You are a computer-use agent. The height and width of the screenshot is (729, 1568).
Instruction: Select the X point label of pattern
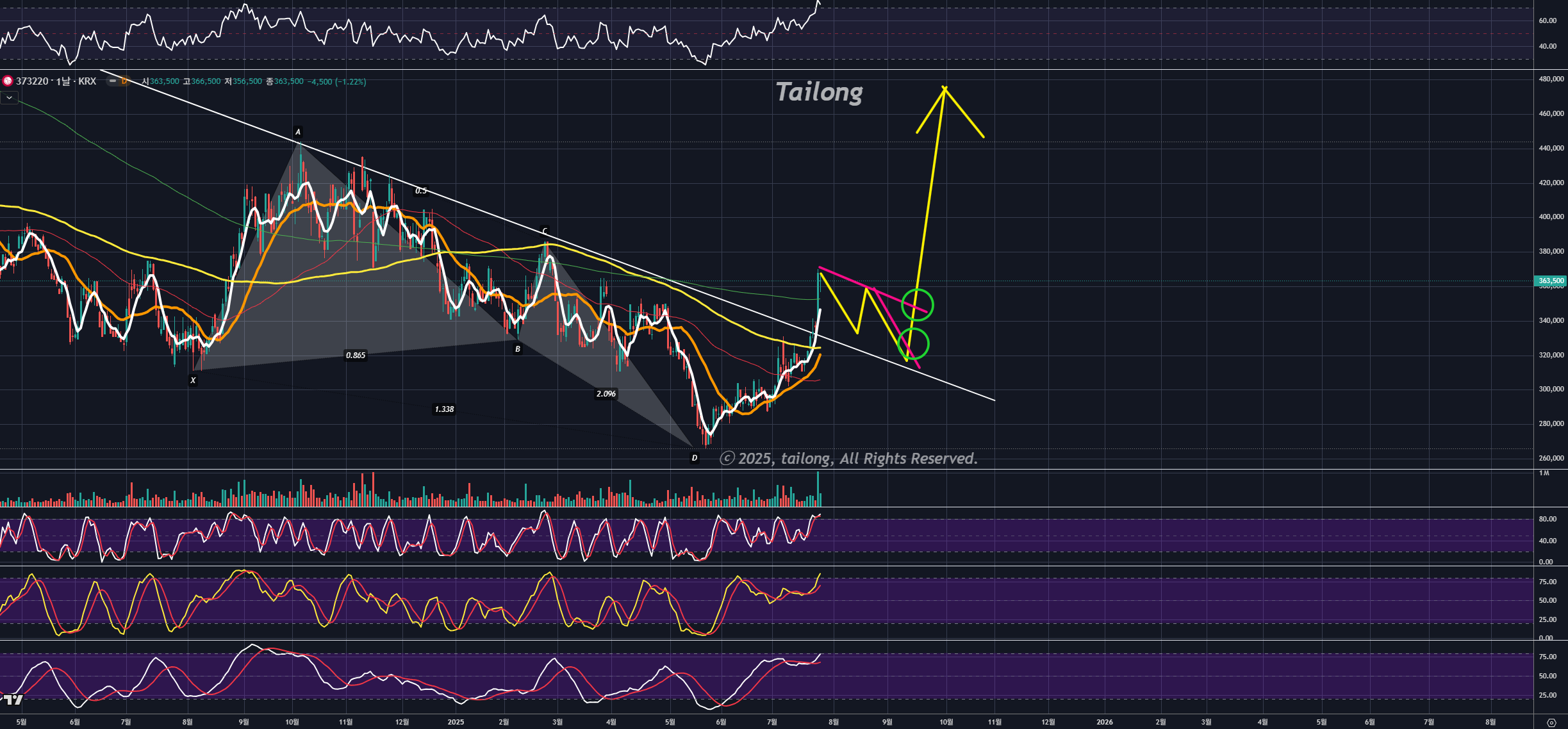(x=193, y=381)
